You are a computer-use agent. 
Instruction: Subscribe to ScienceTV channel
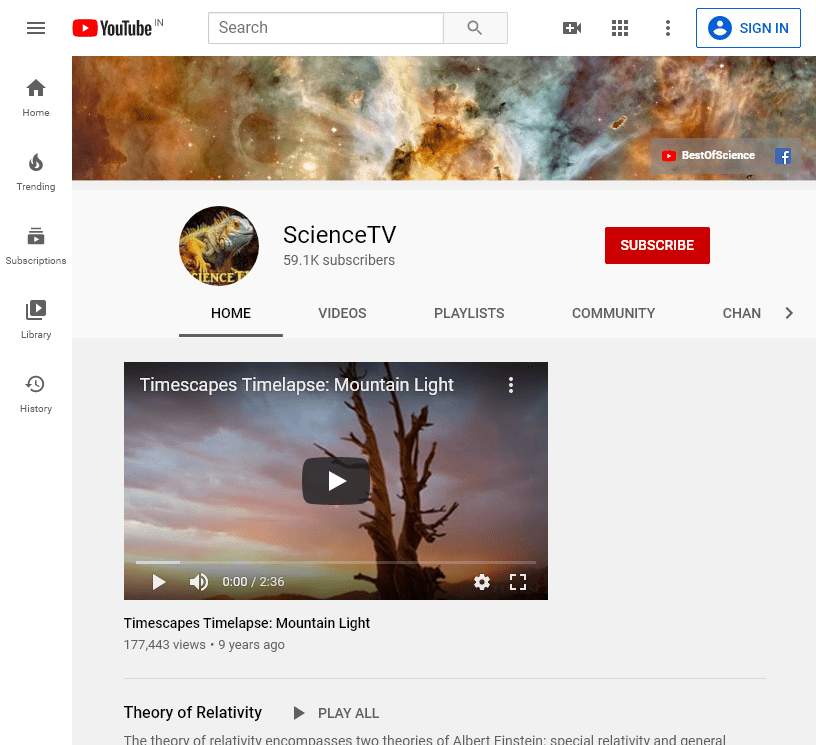pos(657,246)
